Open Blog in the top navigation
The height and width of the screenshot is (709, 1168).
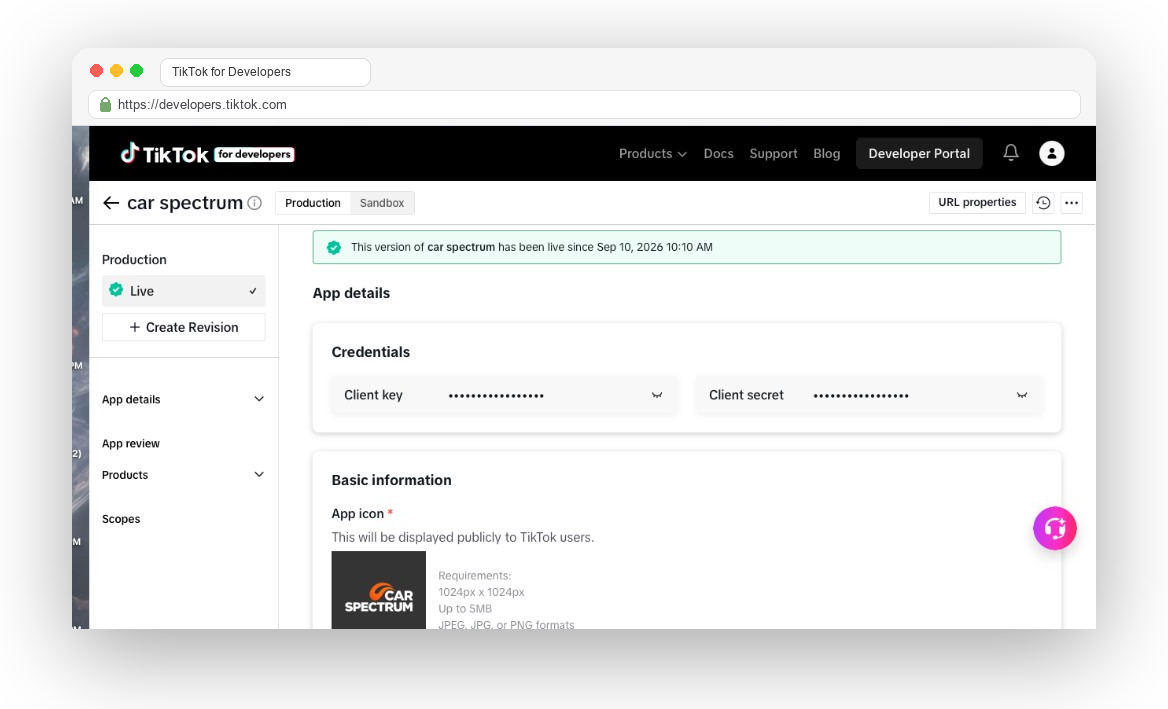click(826, 153)
